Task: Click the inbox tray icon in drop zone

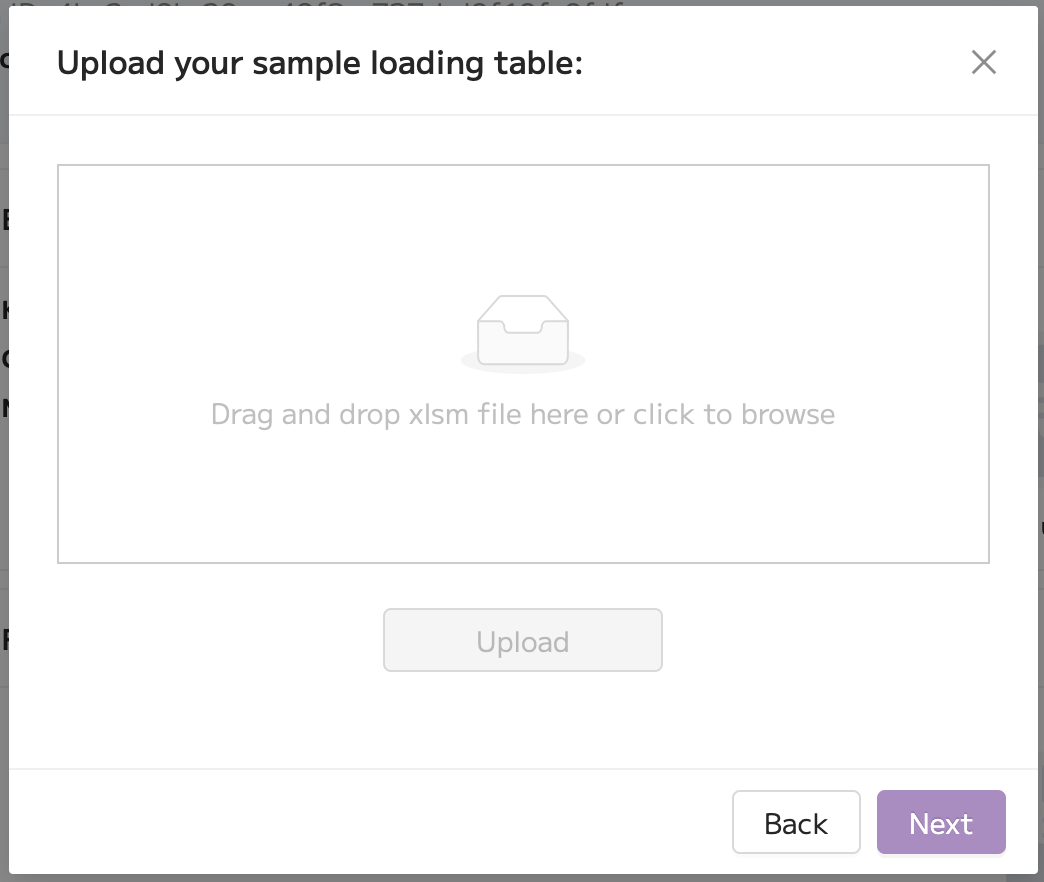Action: (x=523, y=331)
